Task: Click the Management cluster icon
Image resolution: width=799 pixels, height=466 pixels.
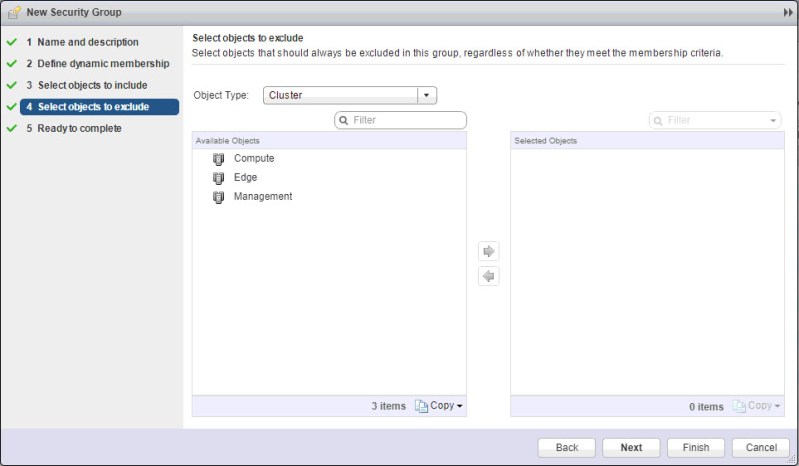Action: 219,197
